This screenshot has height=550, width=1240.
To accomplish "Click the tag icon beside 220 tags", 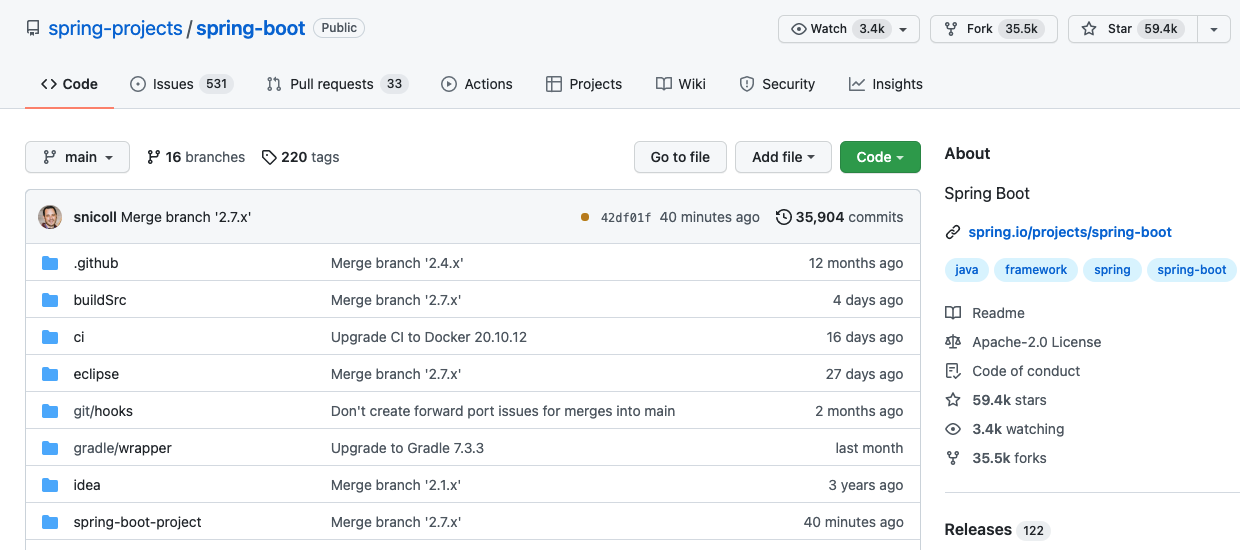I will 269,157.
